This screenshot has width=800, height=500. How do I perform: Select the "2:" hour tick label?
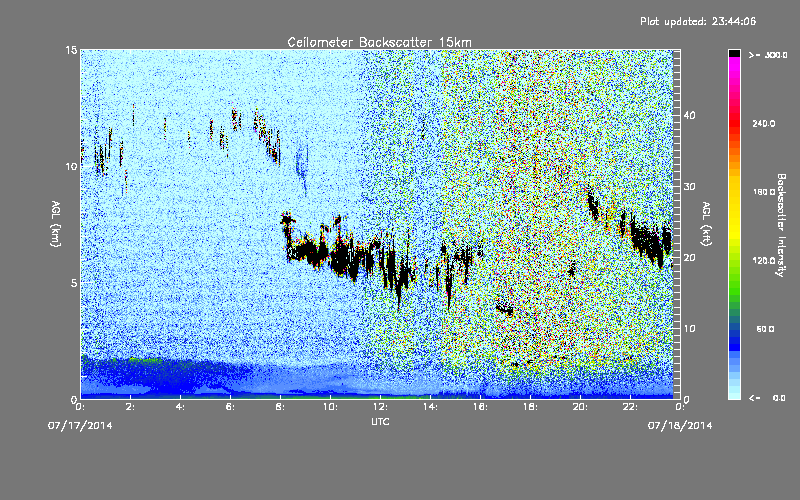[130, 407]
